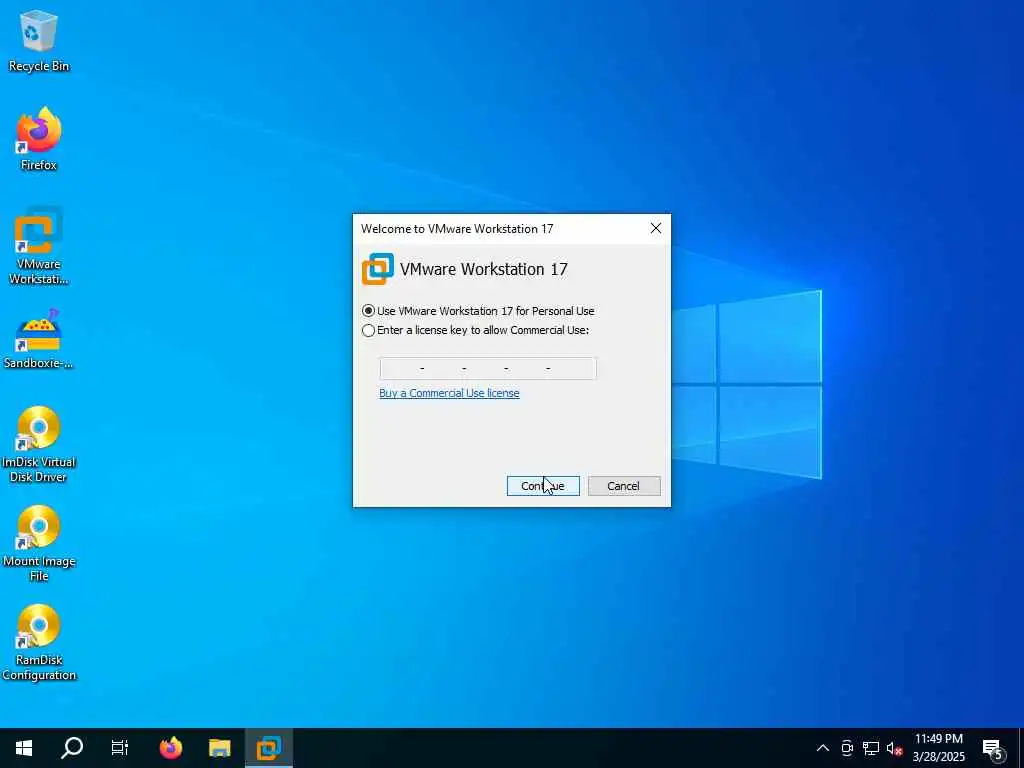This screenshot has height=768, width=1024.
Task: Close the Welcome to VMware Workstation dialog
Action: 656,228
